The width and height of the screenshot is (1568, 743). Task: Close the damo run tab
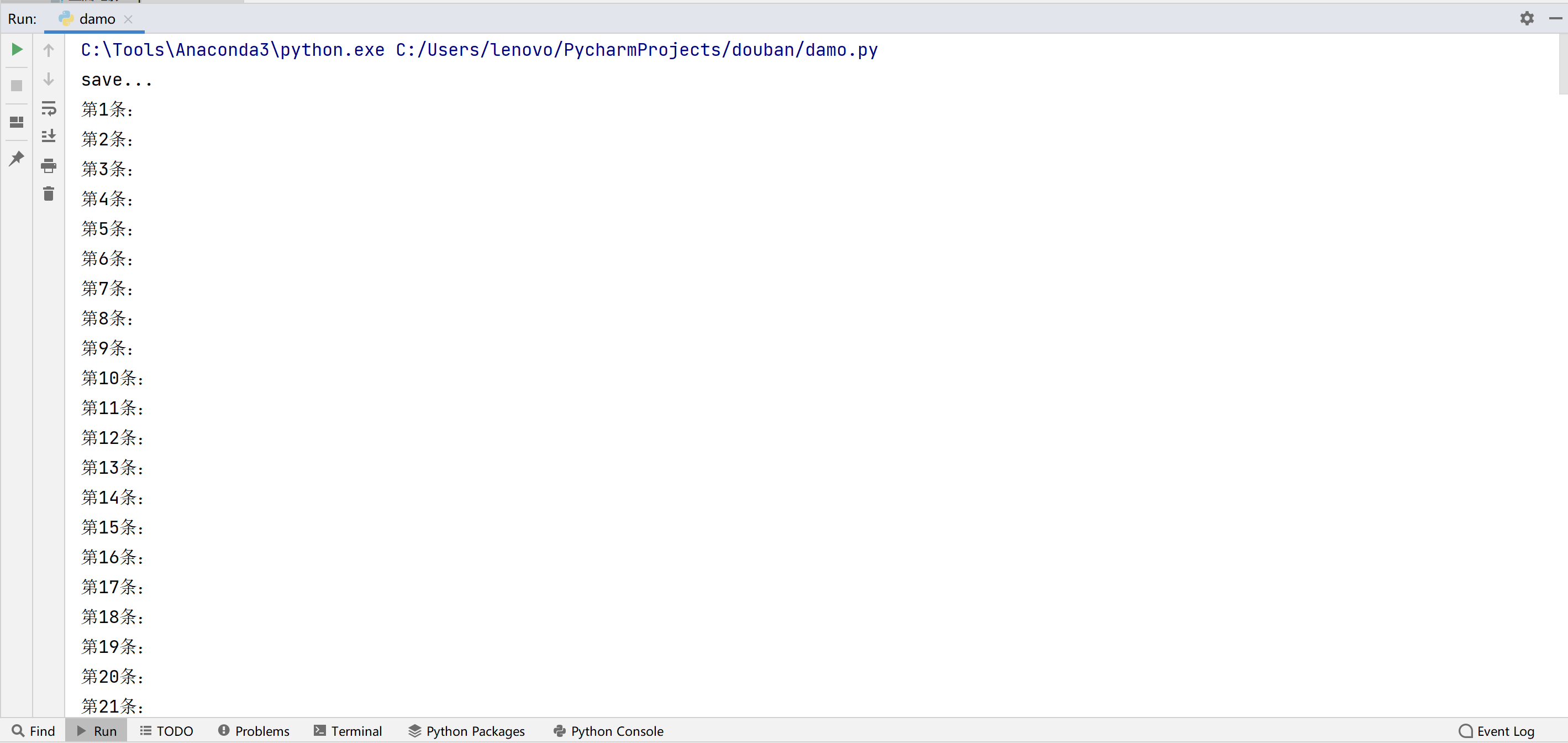pos(128,19)
